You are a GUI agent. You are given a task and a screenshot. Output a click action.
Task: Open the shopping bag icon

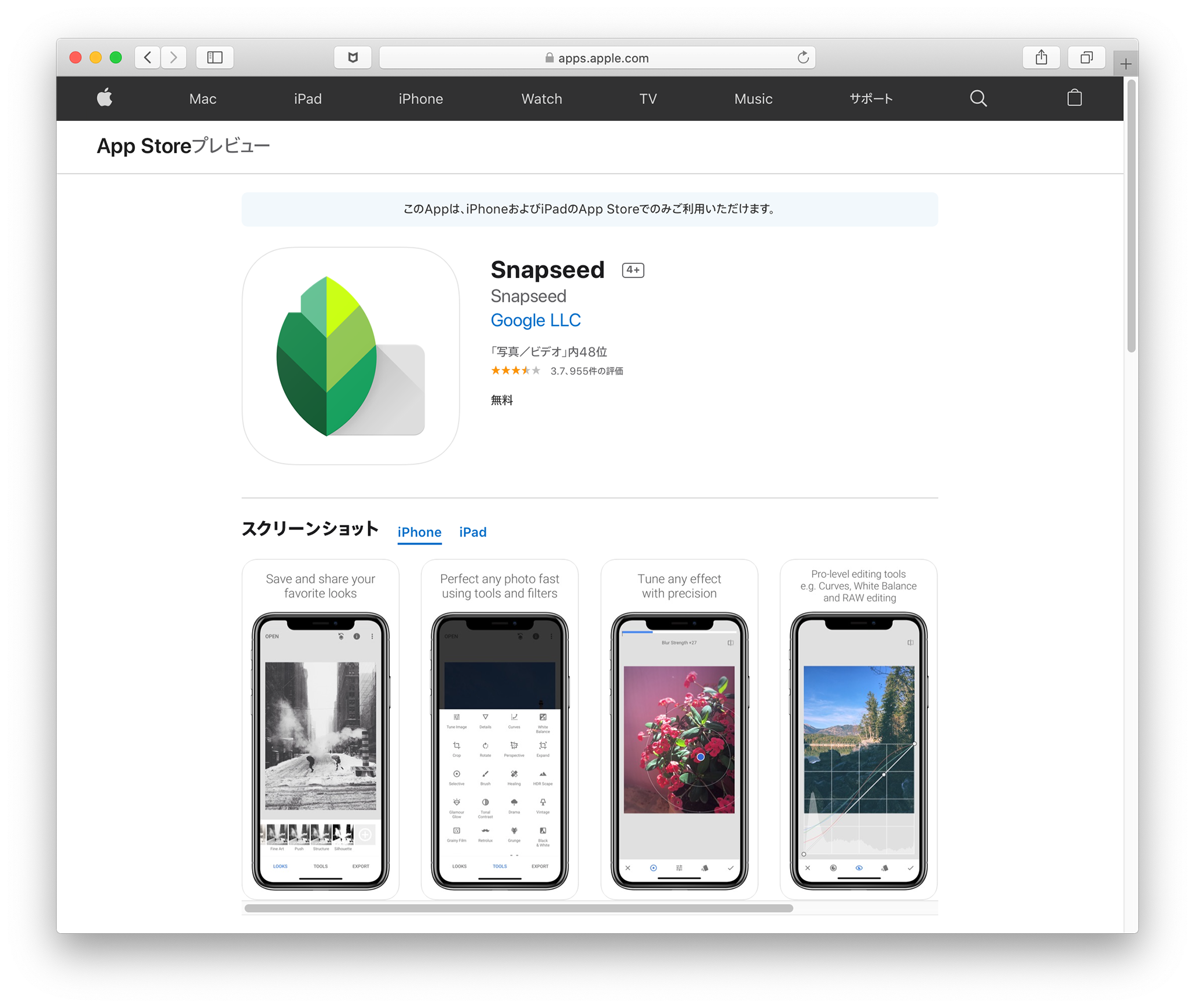coord(1074,97)
